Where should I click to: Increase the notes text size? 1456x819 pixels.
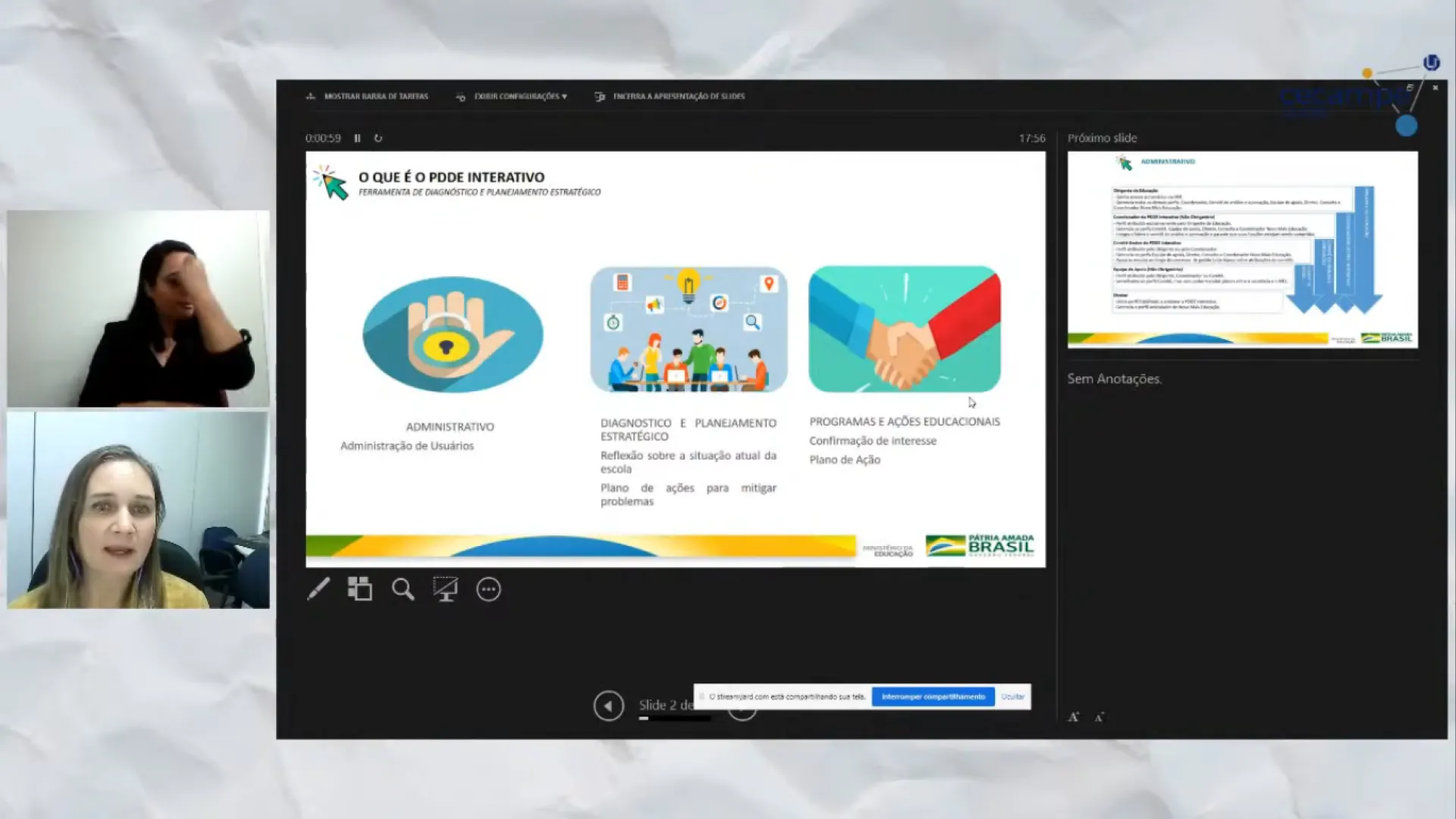[x=1073, y=717]
